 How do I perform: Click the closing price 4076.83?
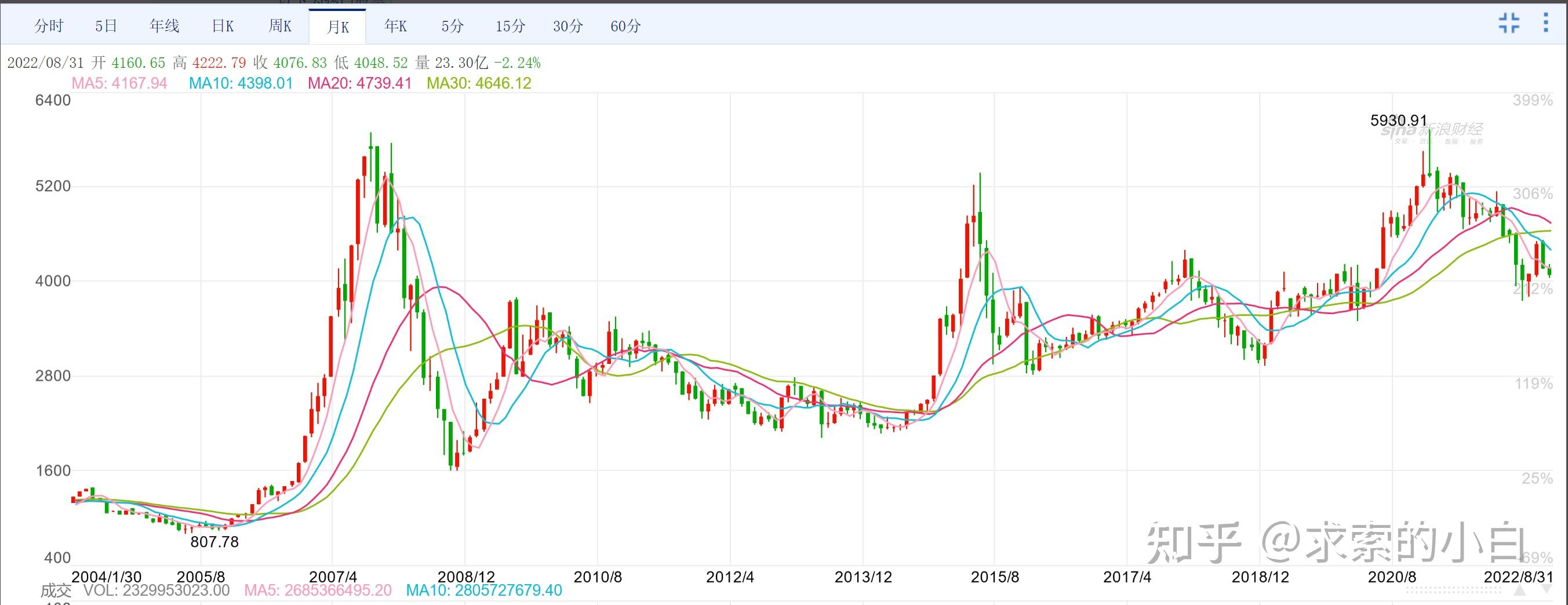tap(300, 63)
